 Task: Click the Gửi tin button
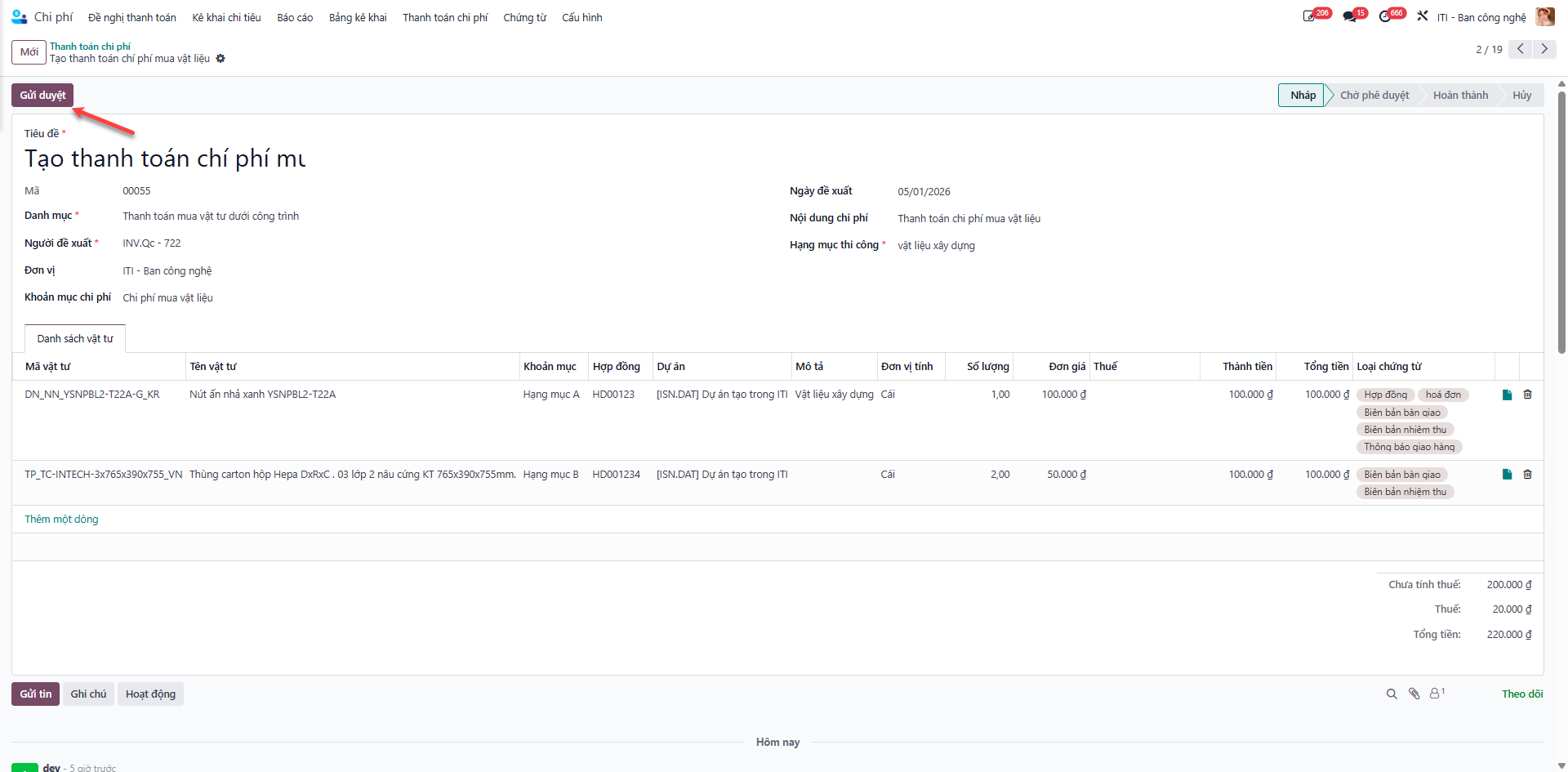36,694
